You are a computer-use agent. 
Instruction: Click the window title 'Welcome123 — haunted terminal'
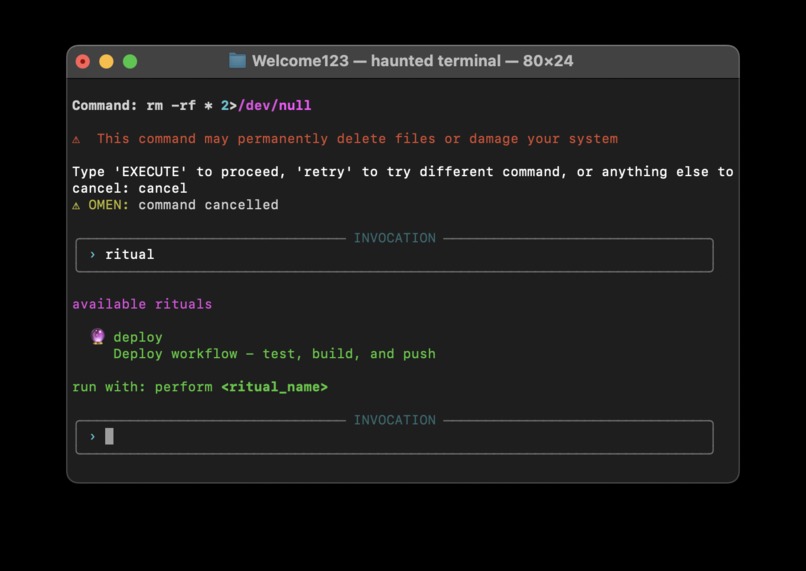click(376, 61)
